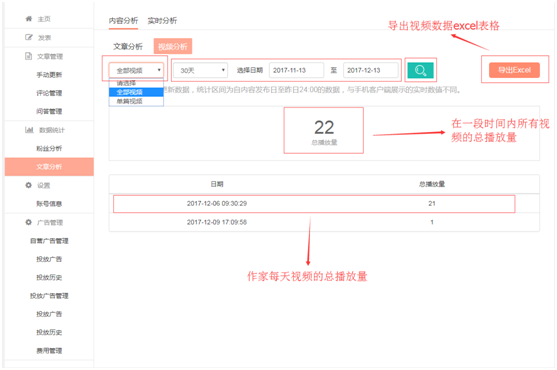Click the total play count 22

click(x=324, y=127)
